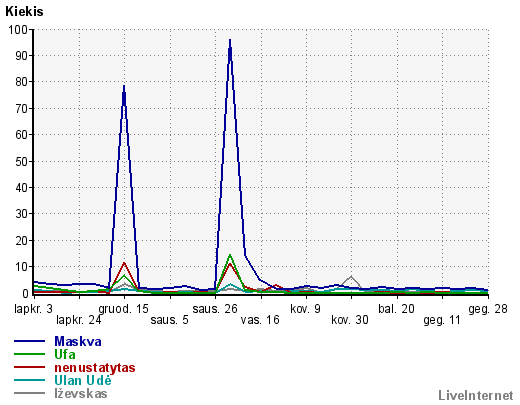Click the geg. 28 axis date label

click(488, 309)
